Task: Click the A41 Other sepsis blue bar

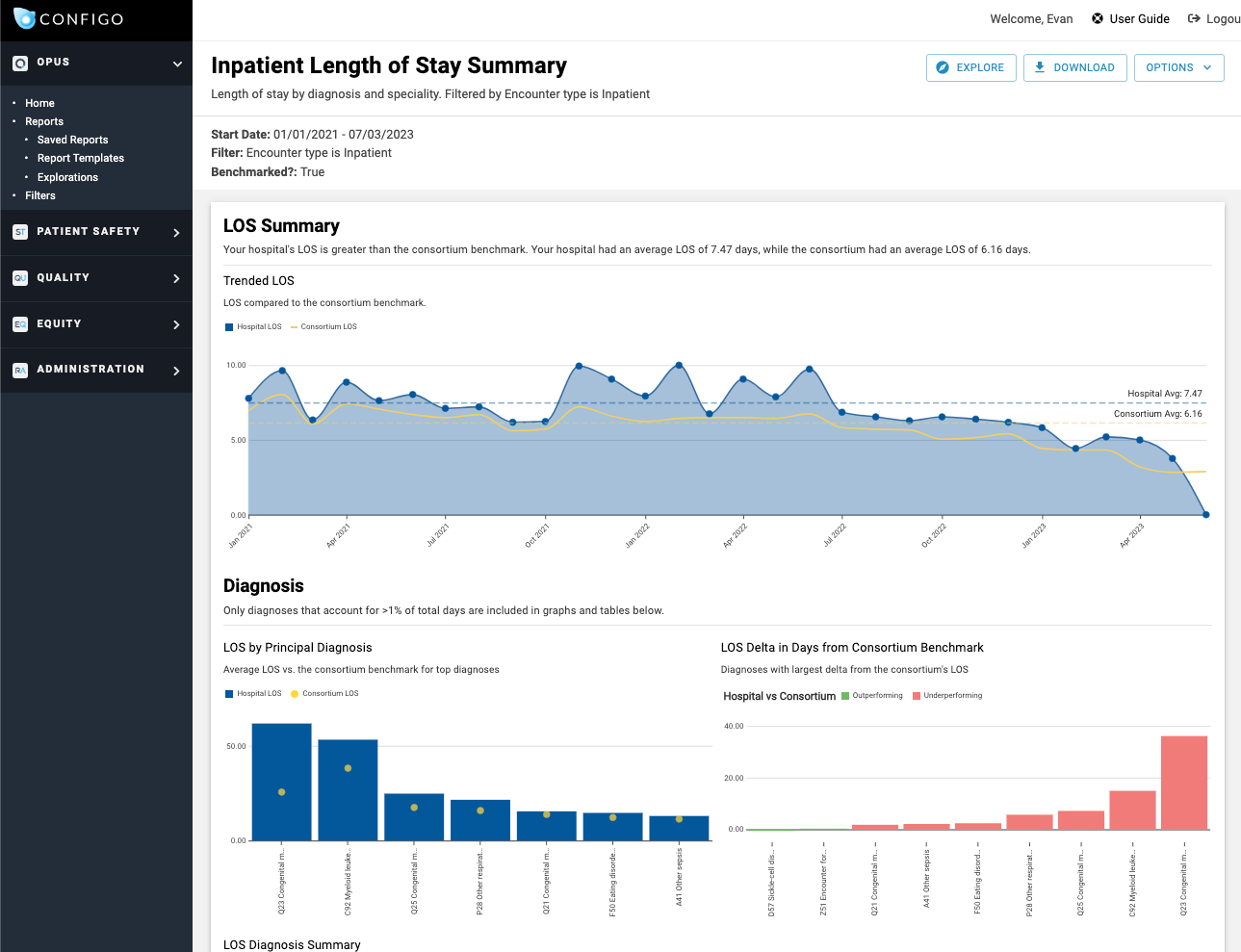Action: [679, 828]
